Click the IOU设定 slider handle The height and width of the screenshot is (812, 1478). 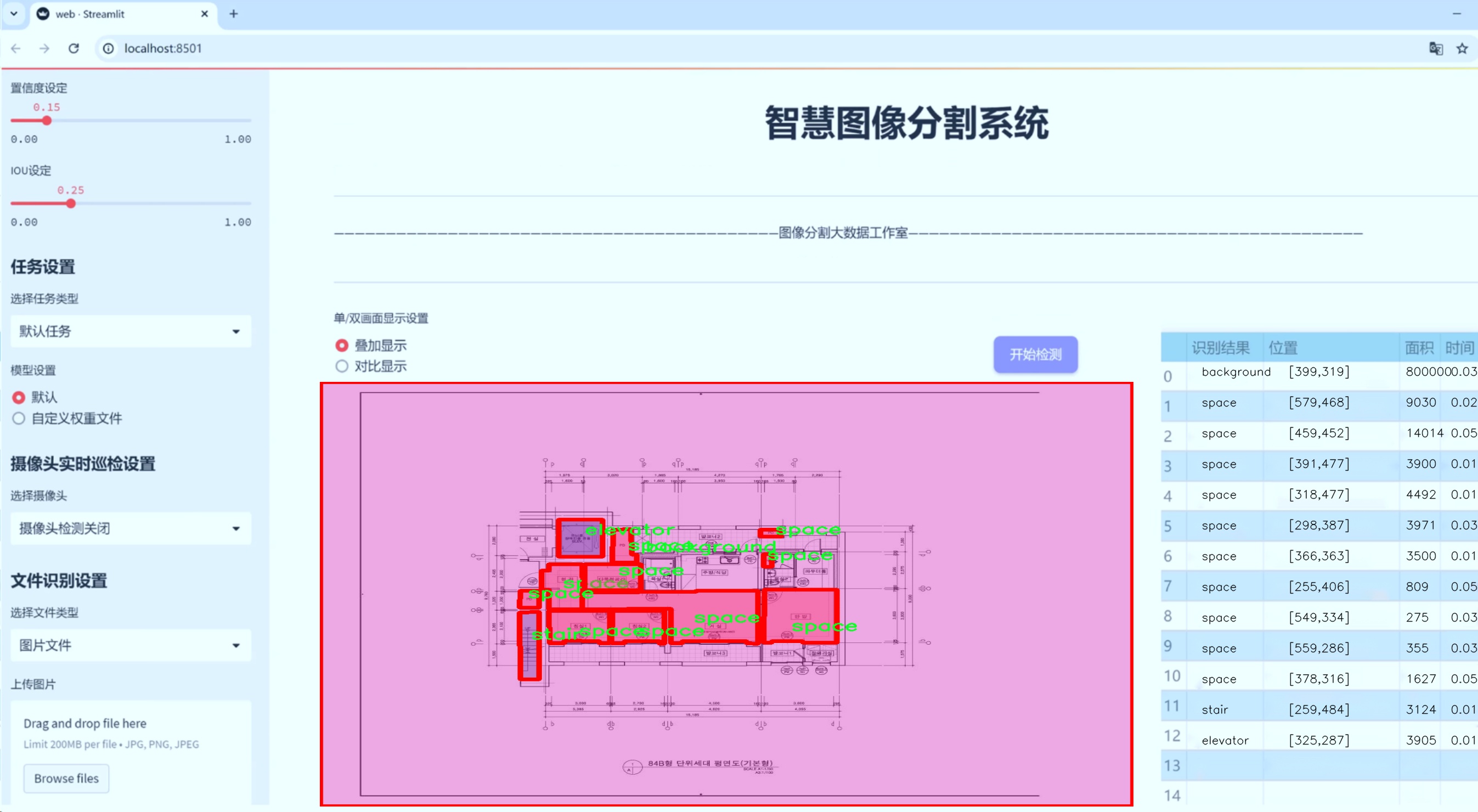(x=71, y=204)
